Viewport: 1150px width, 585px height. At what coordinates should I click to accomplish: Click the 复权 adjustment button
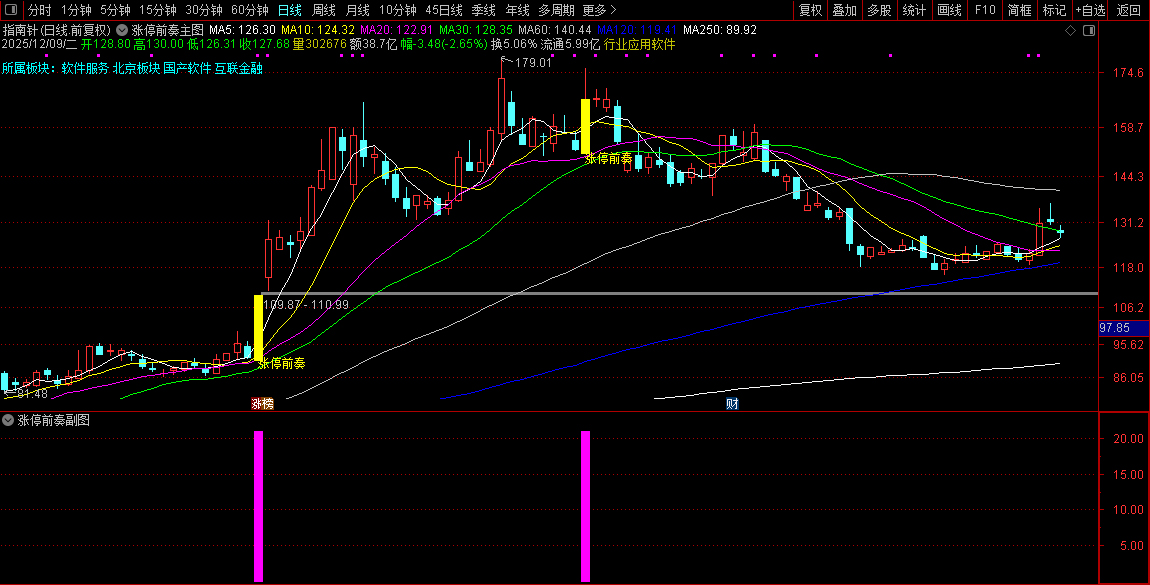(x=810, y=10)
